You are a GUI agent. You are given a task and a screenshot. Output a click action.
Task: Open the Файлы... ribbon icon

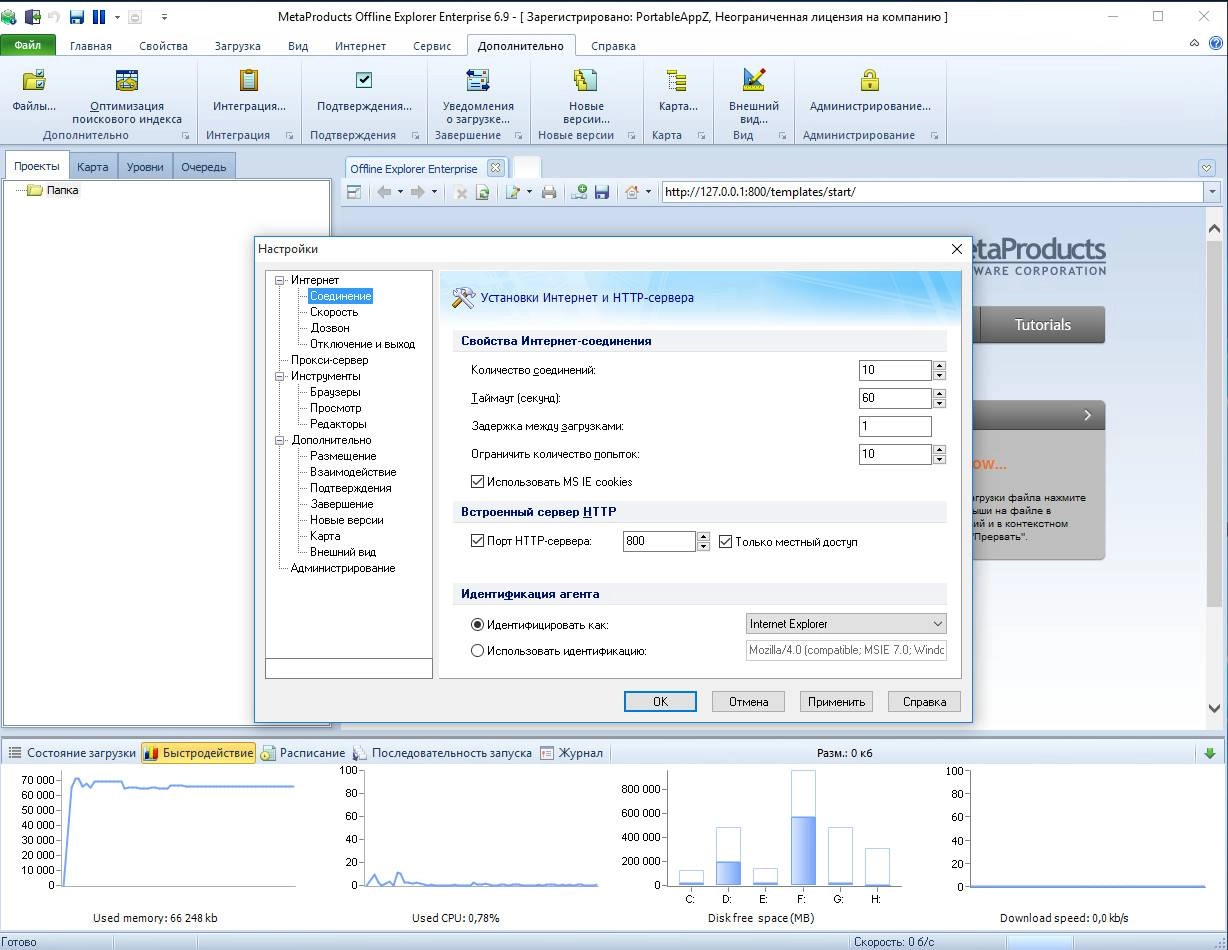tap(34, 81)
